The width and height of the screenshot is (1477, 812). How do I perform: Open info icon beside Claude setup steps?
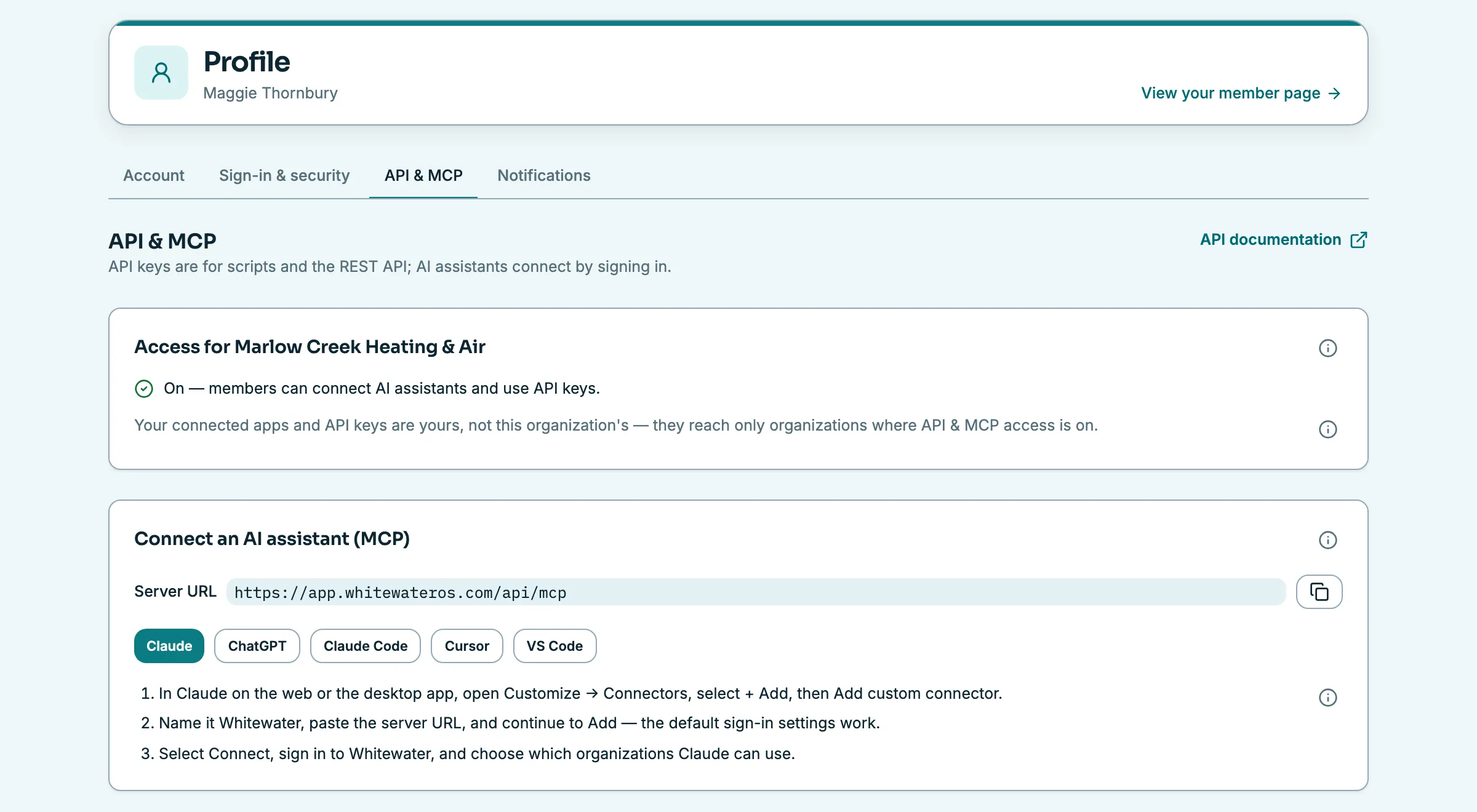pyautogui.click(x=1327, y=698)
